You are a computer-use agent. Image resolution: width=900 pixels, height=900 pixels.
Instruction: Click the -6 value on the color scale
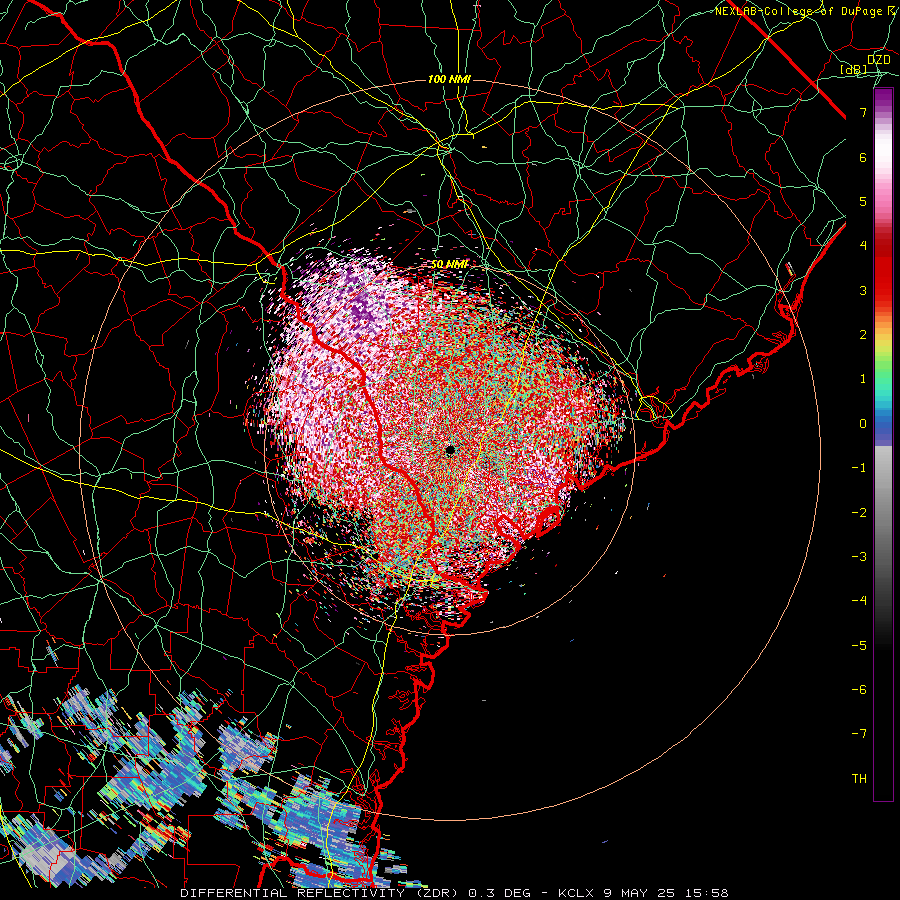coord(859,690)
